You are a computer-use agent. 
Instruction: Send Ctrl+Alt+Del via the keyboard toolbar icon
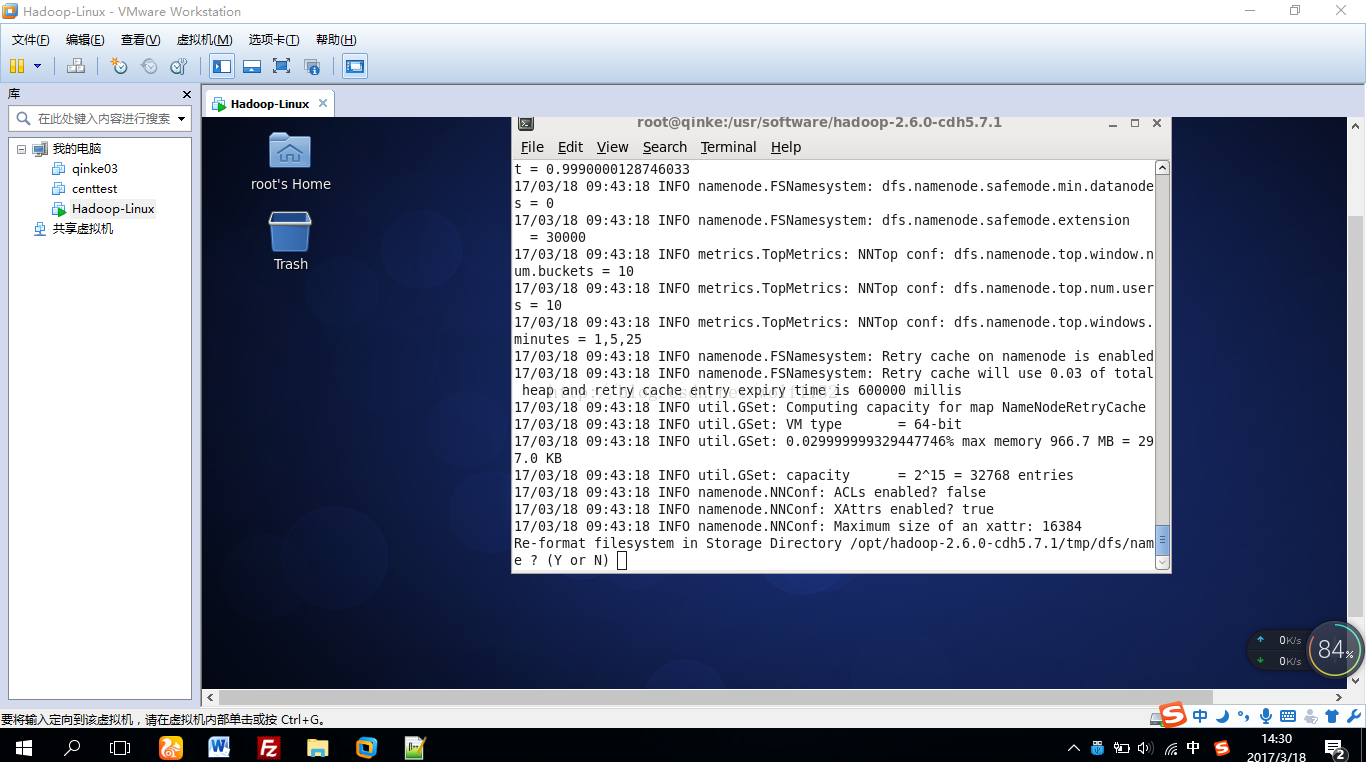tap(75, 66)
